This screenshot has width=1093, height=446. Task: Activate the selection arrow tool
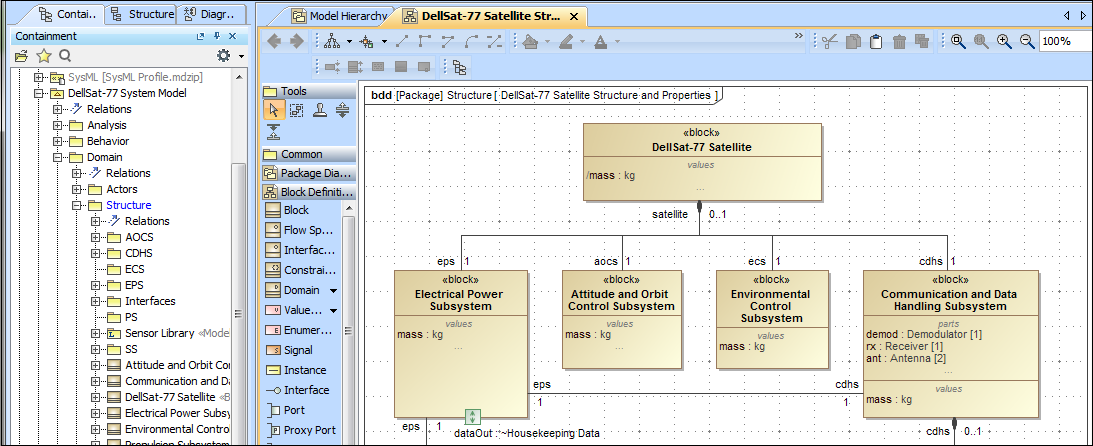click(x=274, y=109)
